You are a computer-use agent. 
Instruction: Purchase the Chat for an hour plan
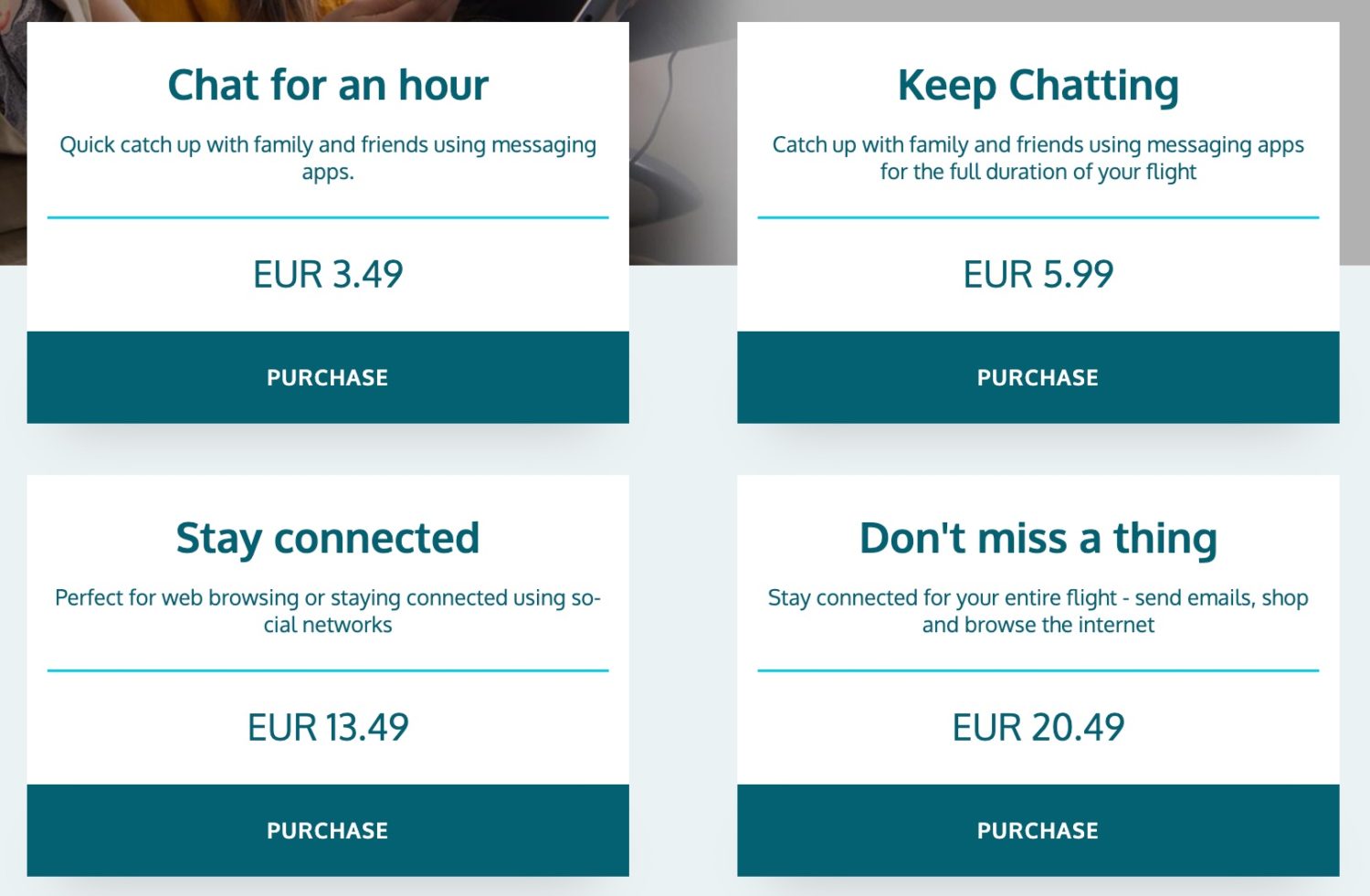pos(327,376)
